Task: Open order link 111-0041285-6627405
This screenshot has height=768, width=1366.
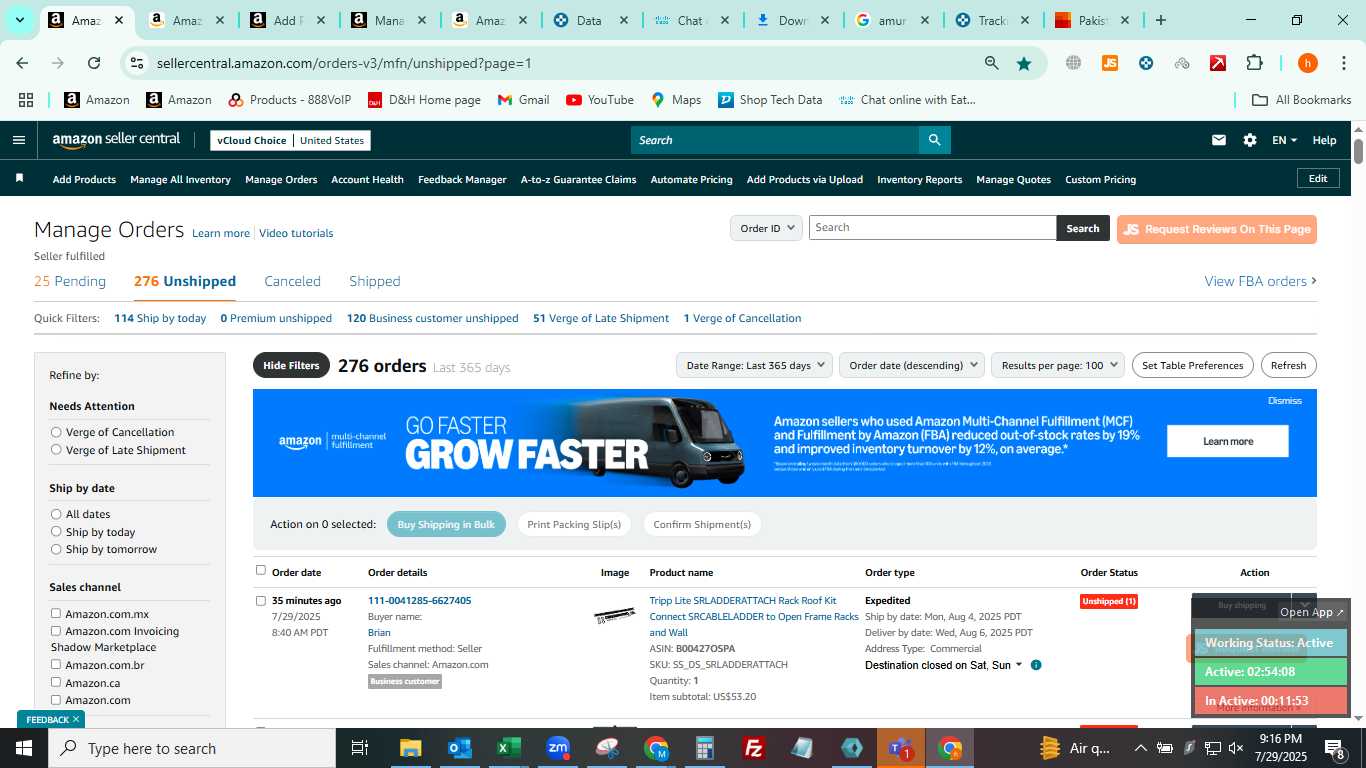Action: point(419,600)
